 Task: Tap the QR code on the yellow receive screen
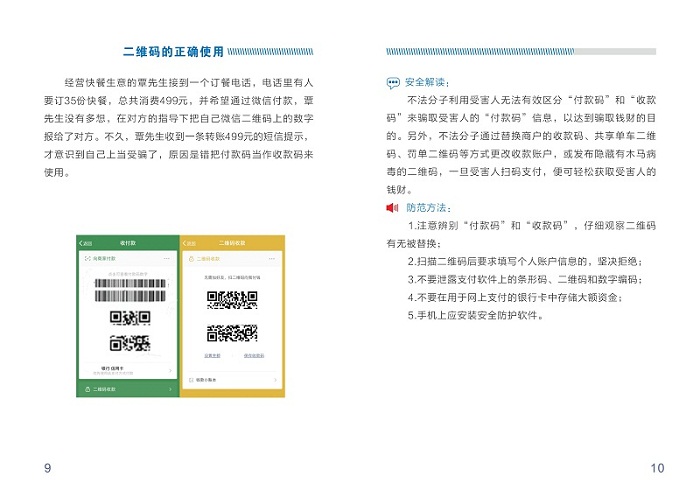click(232, 317)
